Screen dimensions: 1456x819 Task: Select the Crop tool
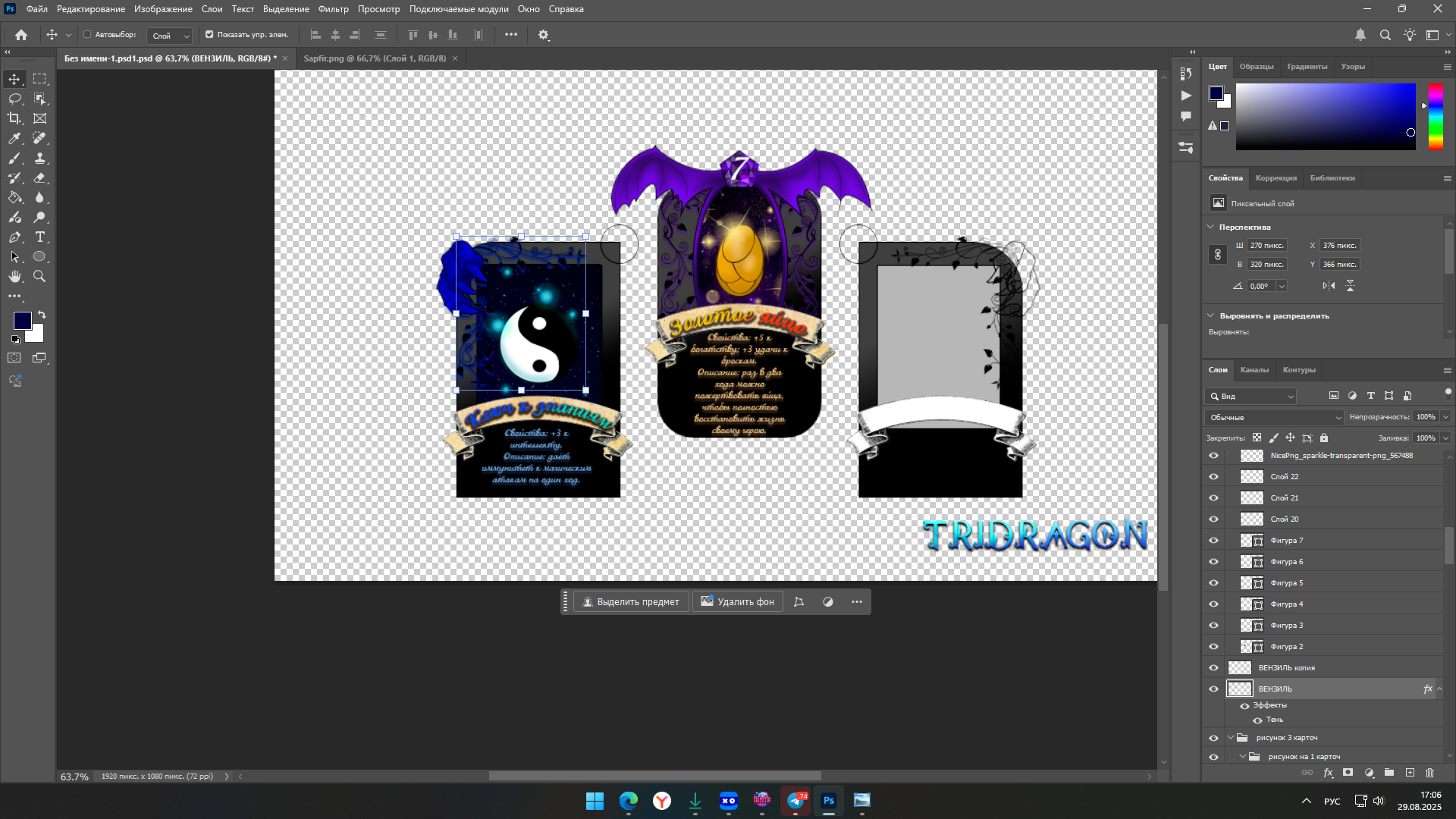click(14, 118)
